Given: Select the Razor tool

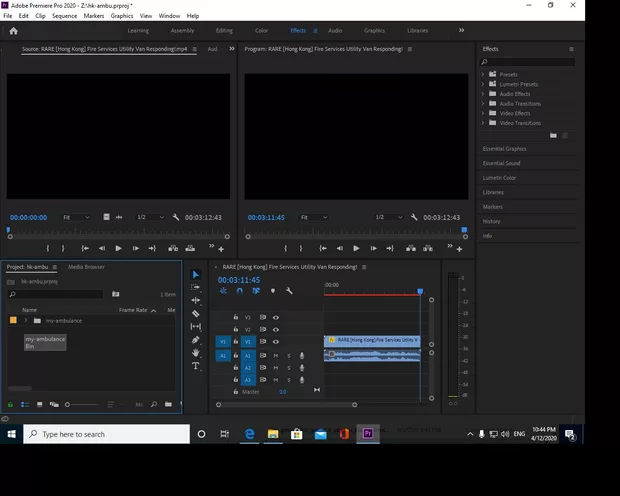Looking at the screenshot, I should click(x=196, y=313).
